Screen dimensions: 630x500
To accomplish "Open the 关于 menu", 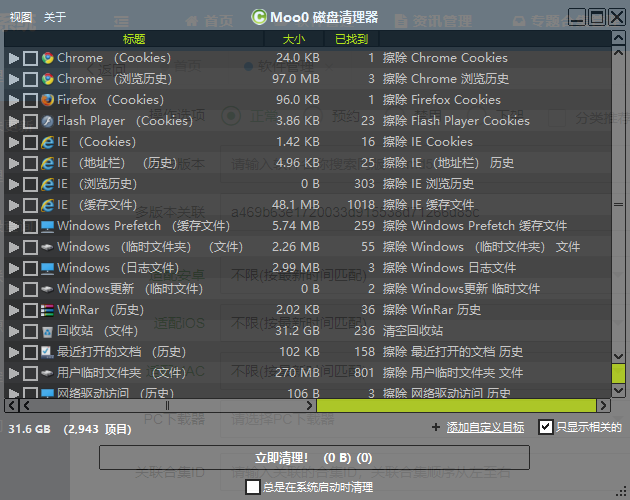I will pos(55,17).
